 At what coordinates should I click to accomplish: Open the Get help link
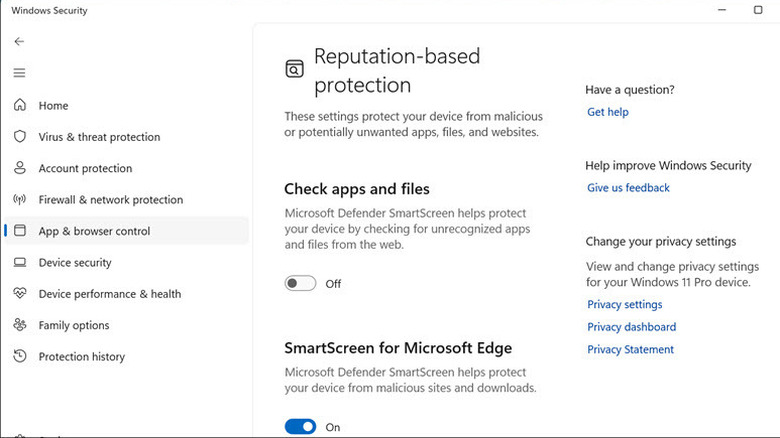click(x=608, y=112)
